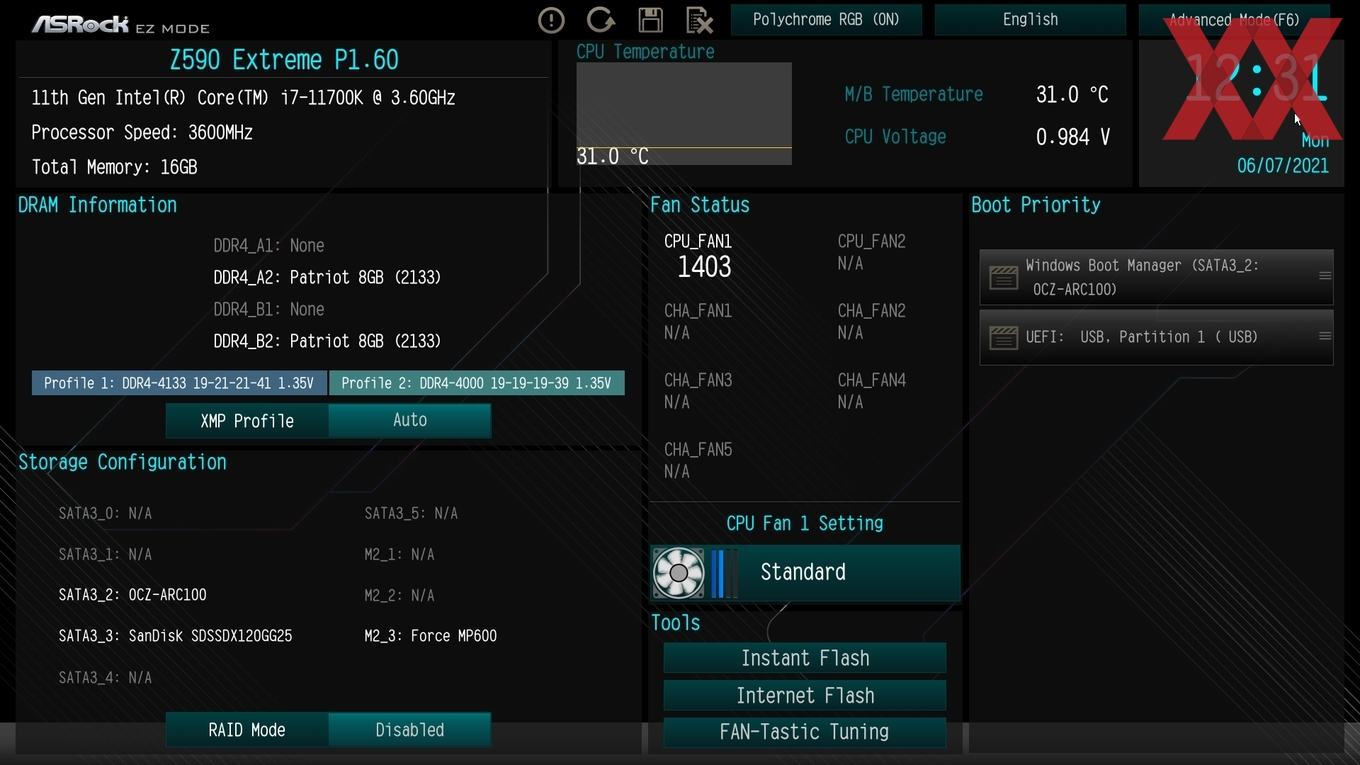Click M2_1: N/A entry

(x=399, y=554)
